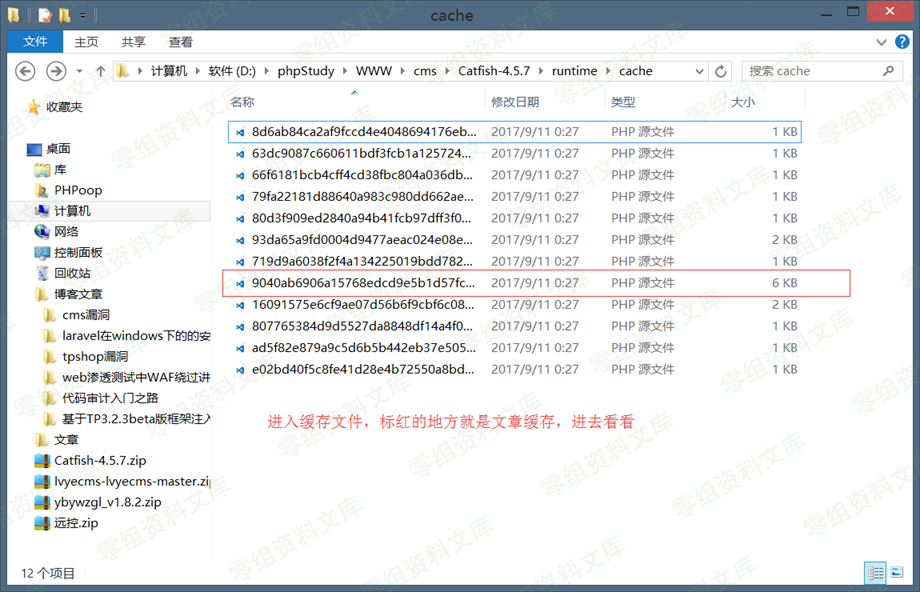This screenshot has height=592, width=920.
Task: Click the search magnifier icon
Action: tap(887, 71)
